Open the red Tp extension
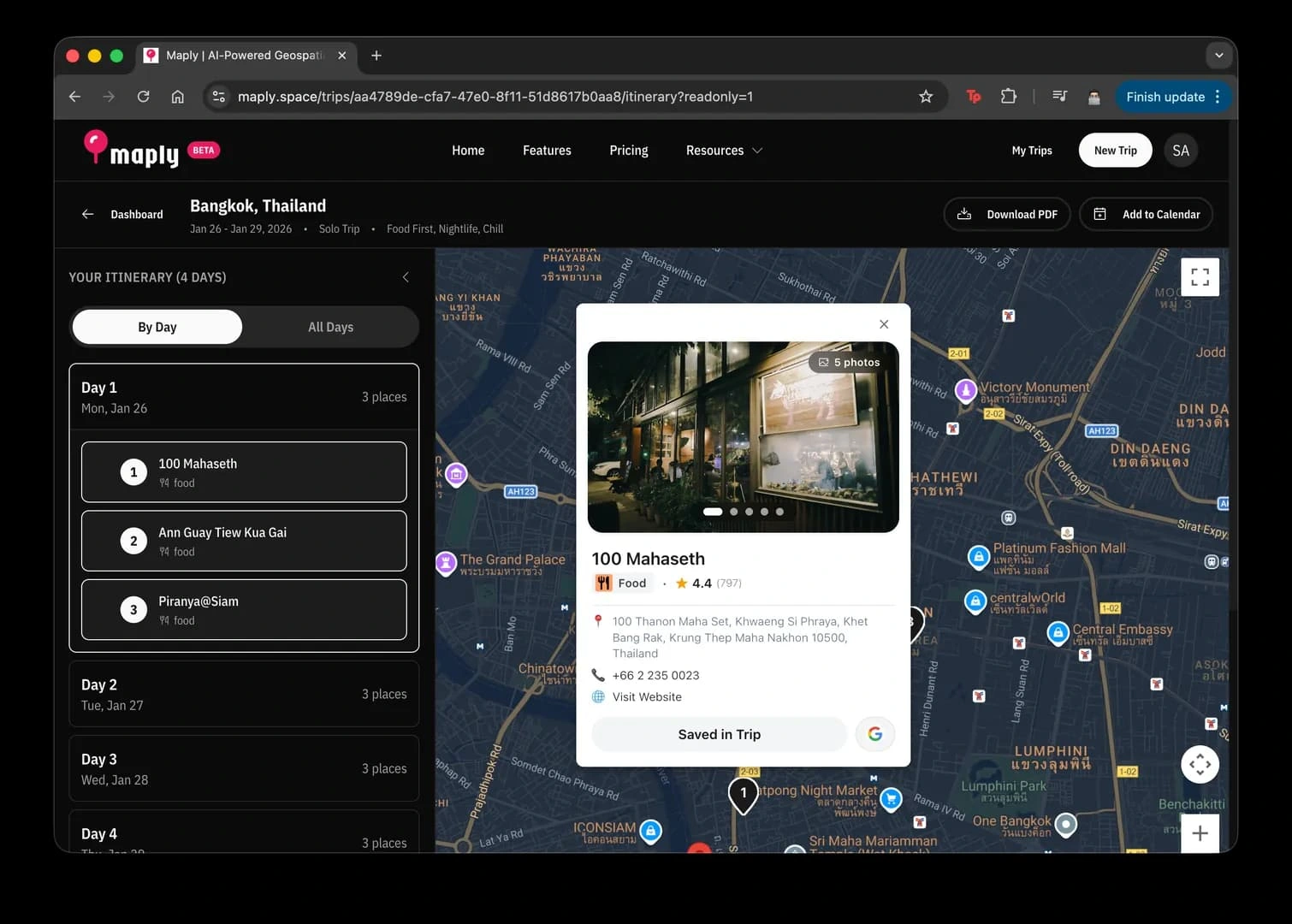Viewport: 1292px width, 924px height. point(974,97)
